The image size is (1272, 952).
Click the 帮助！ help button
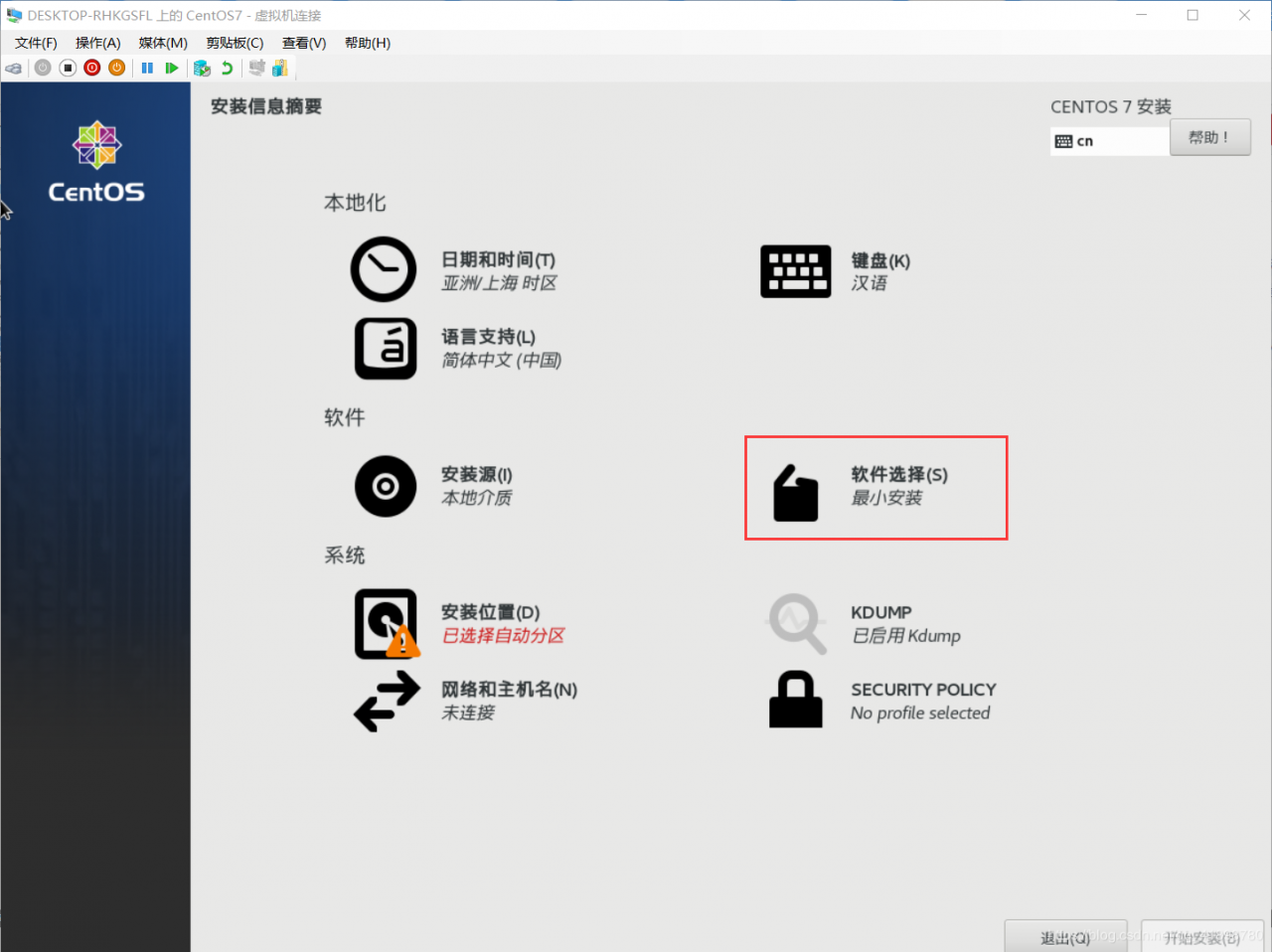(1209, 137)
